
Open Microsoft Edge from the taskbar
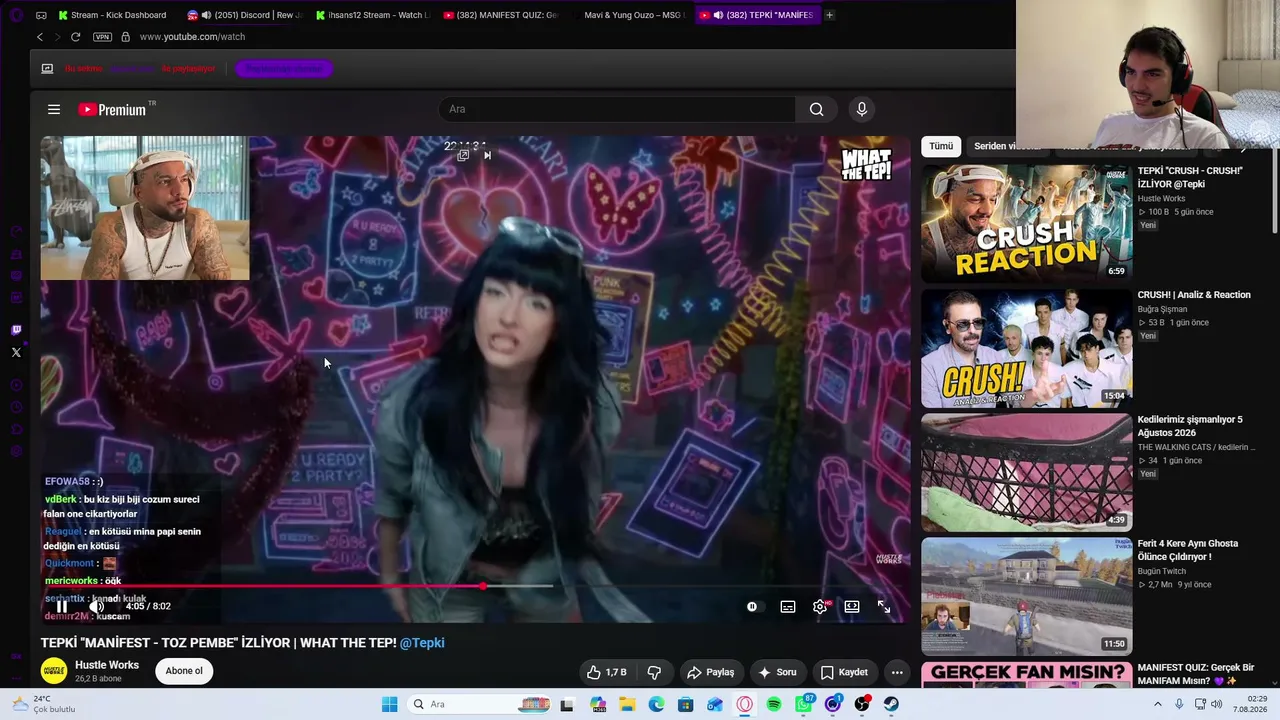click(x=656, y=704)
